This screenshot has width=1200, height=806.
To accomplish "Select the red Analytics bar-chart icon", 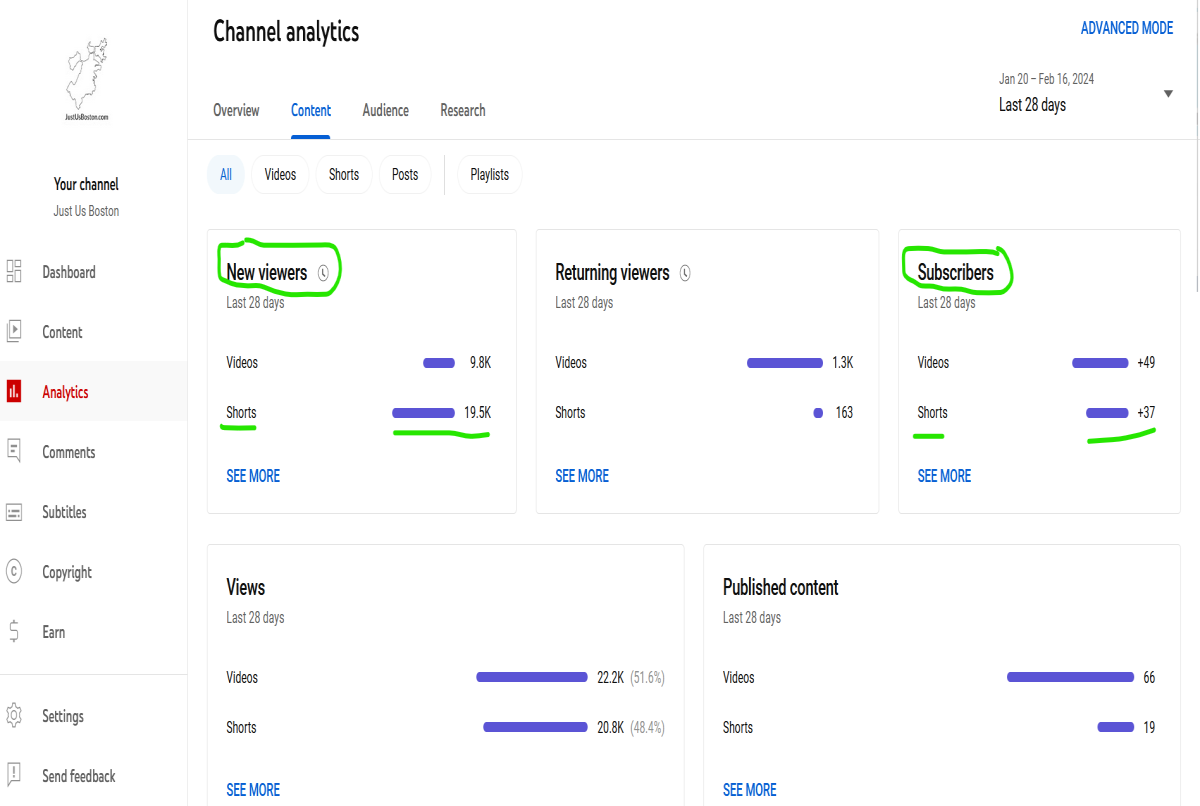I will [x=14, y=392].
